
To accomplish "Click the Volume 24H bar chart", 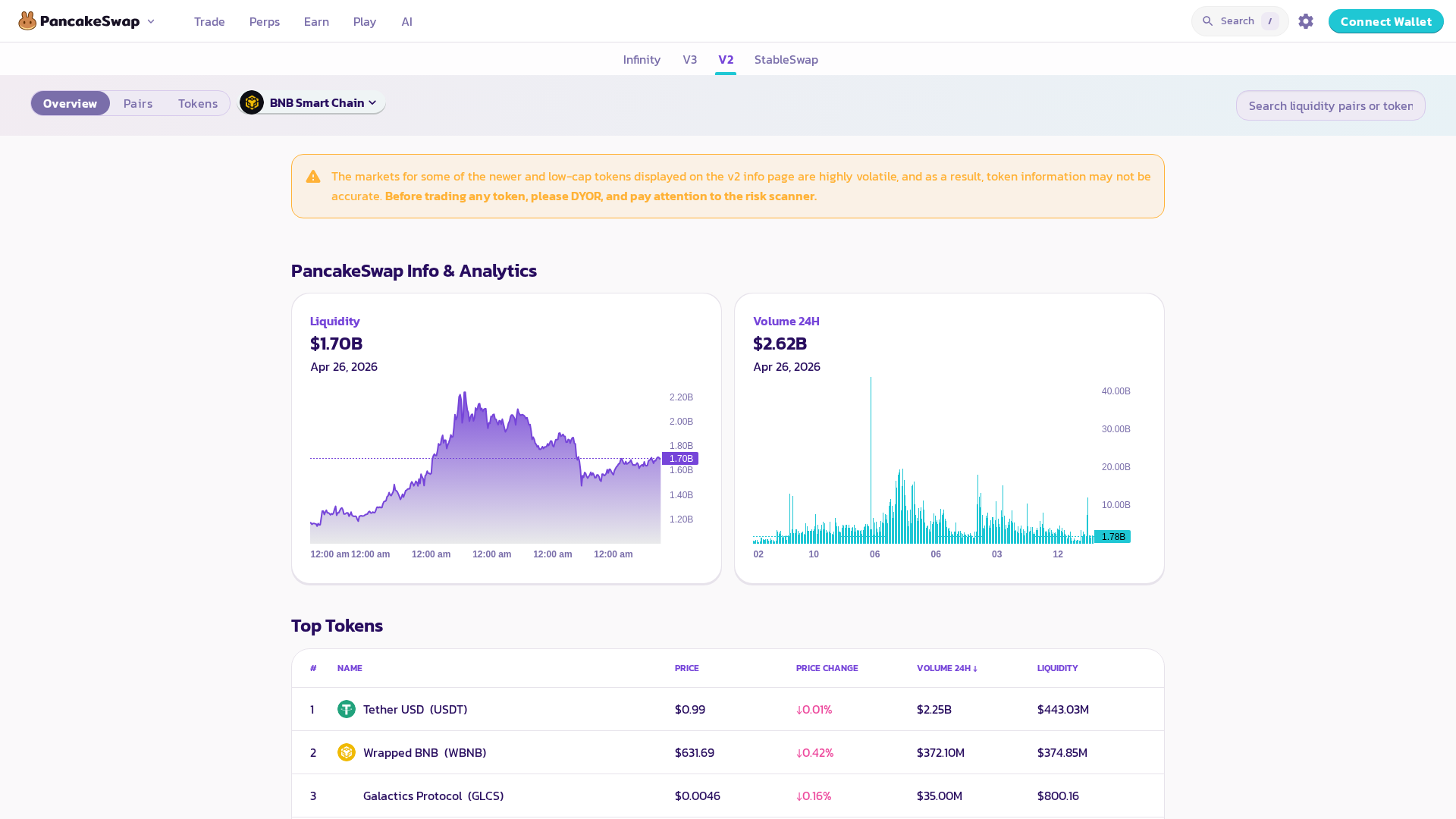I will [924, 460].
